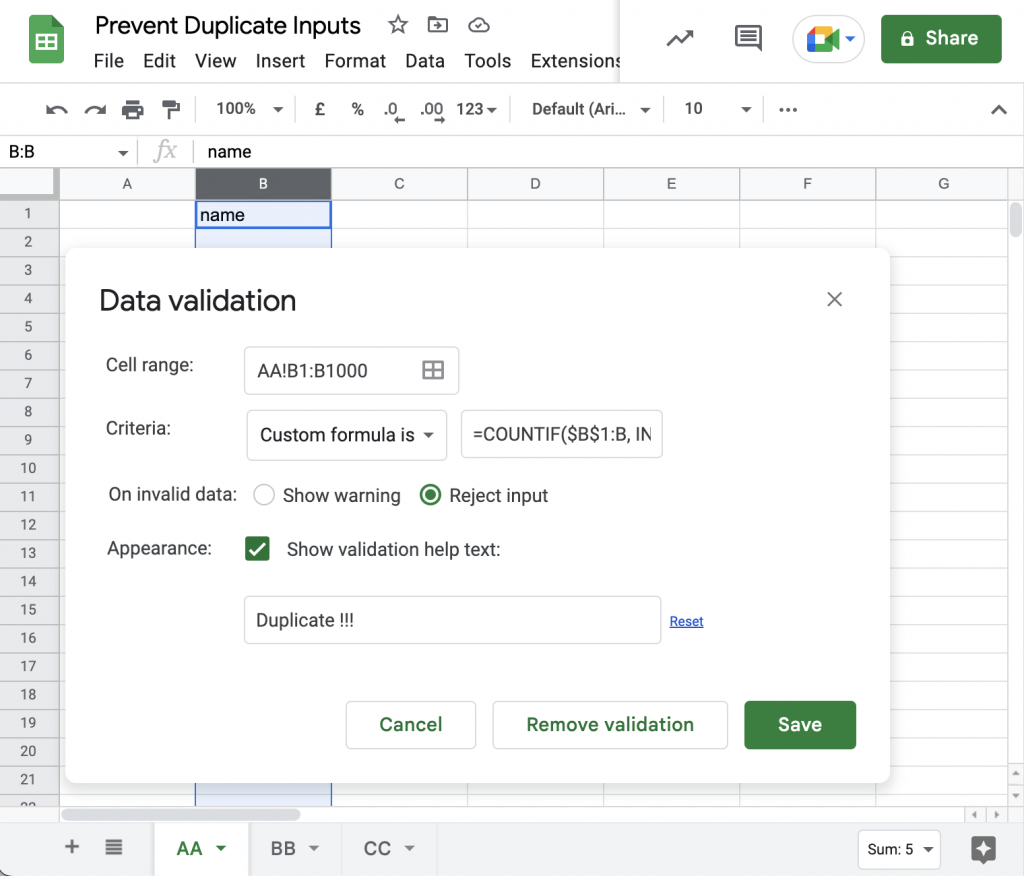Uncheck Show validation help text
Screen dimensions: 1024x876
[x=257, y=549]
